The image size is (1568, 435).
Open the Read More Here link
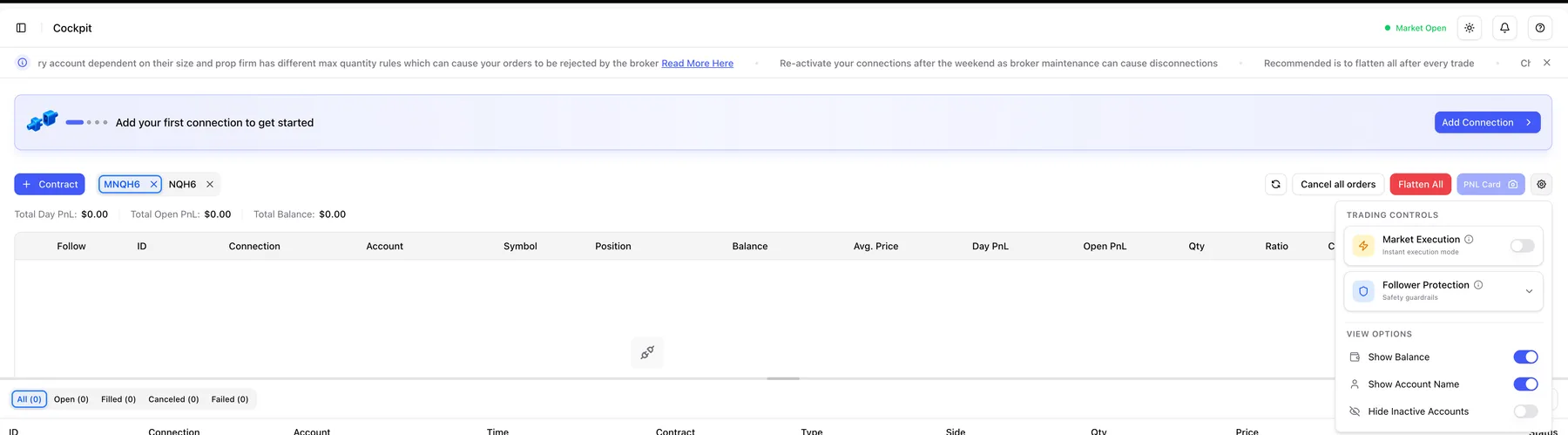pyautogui.click(x=697, y=63)
